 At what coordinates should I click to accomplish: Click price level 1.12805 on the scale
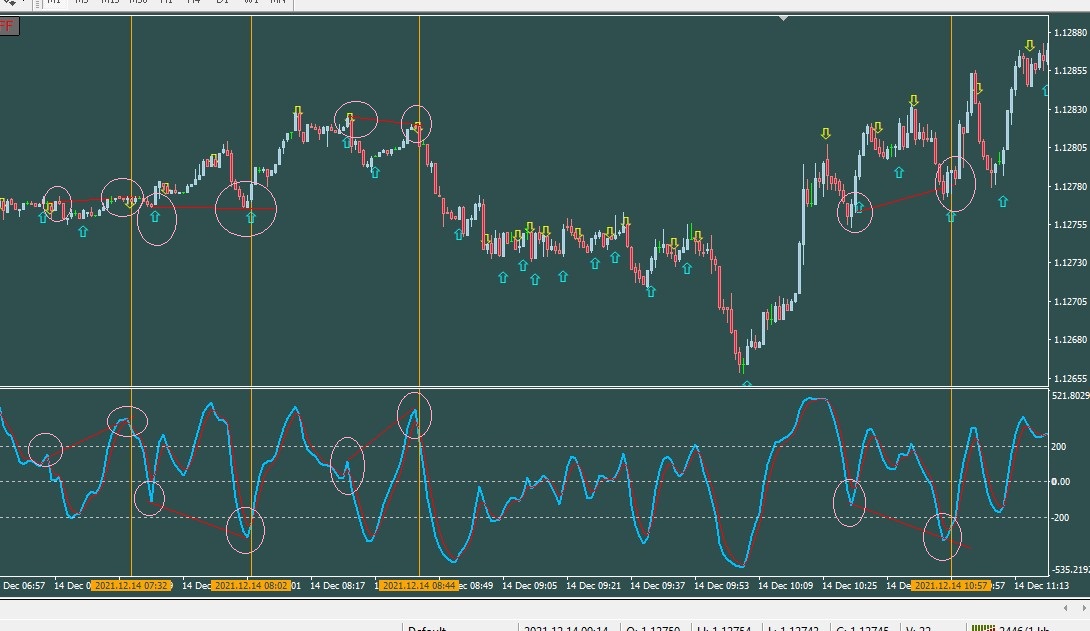pyautogui.click(x=1070, y=148)
